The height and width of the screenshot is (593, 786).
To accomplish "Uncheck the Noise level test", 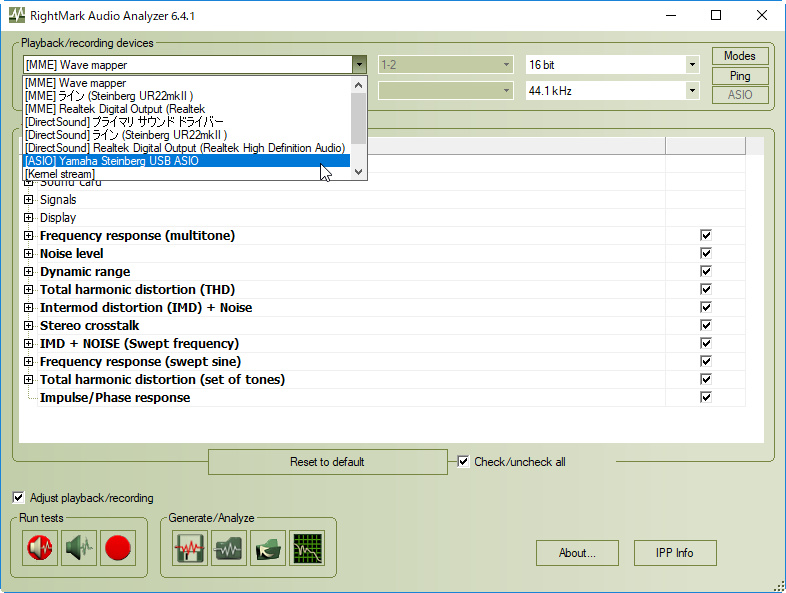I will 706,253.
